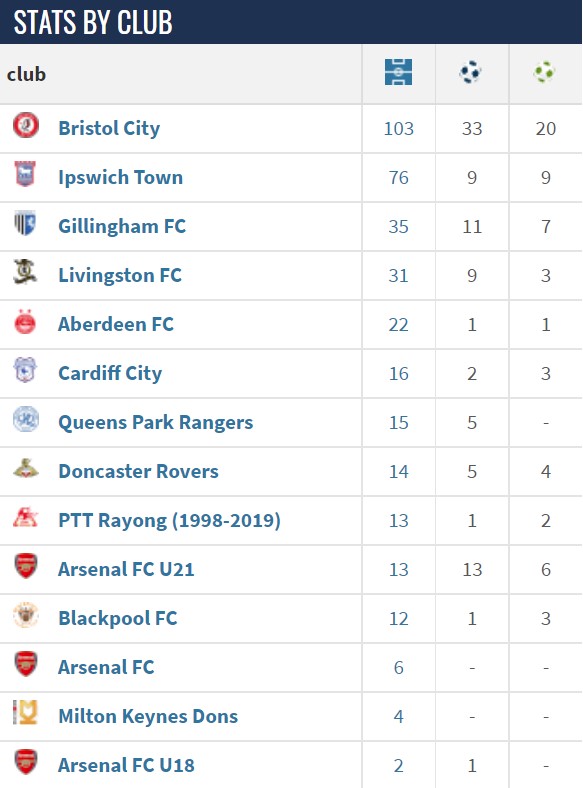Click the 'club' column header
The height and width of the screenshot is (788, 583).
point(26,74)
